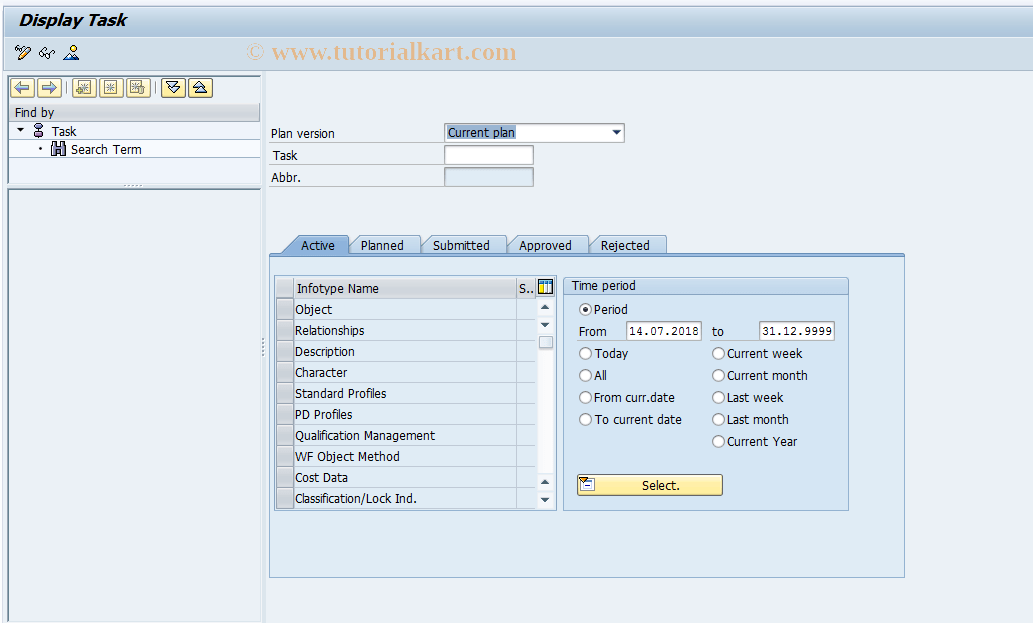Viewport: 1033px width, 623px height.
Task: Click the forward arrow navigation icon
Action: pyautogui.click(x=46, y=88)
